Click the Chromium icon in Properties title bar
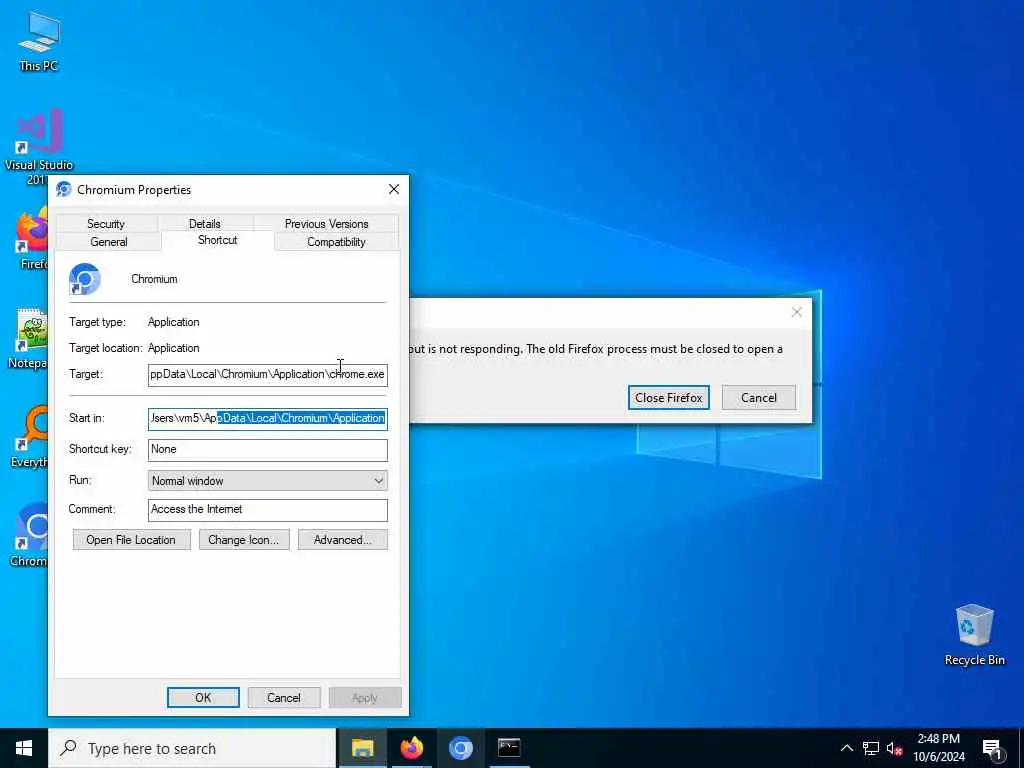 63,189
